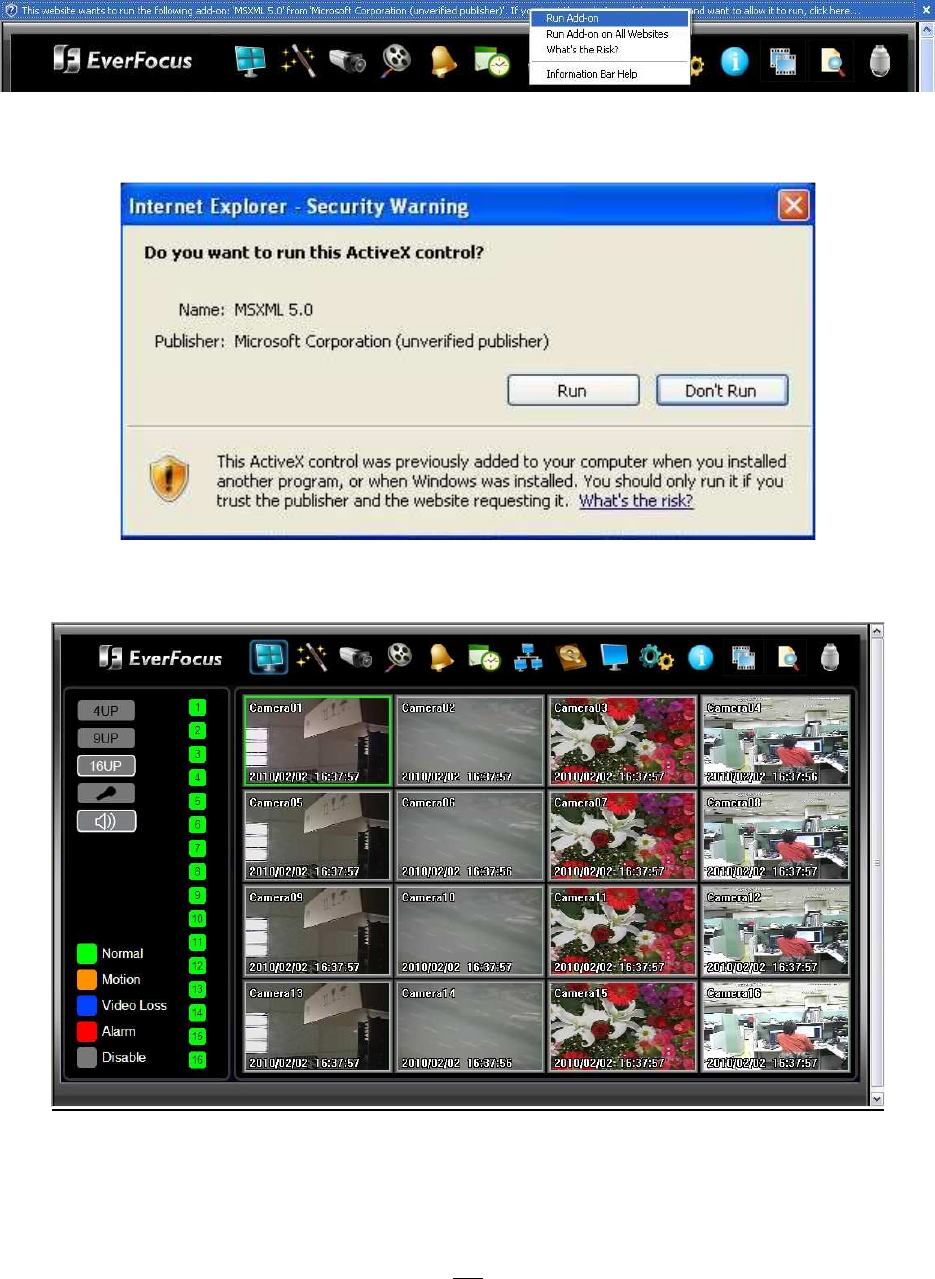Click camera icon under the add-on info bar

(348, 62)
